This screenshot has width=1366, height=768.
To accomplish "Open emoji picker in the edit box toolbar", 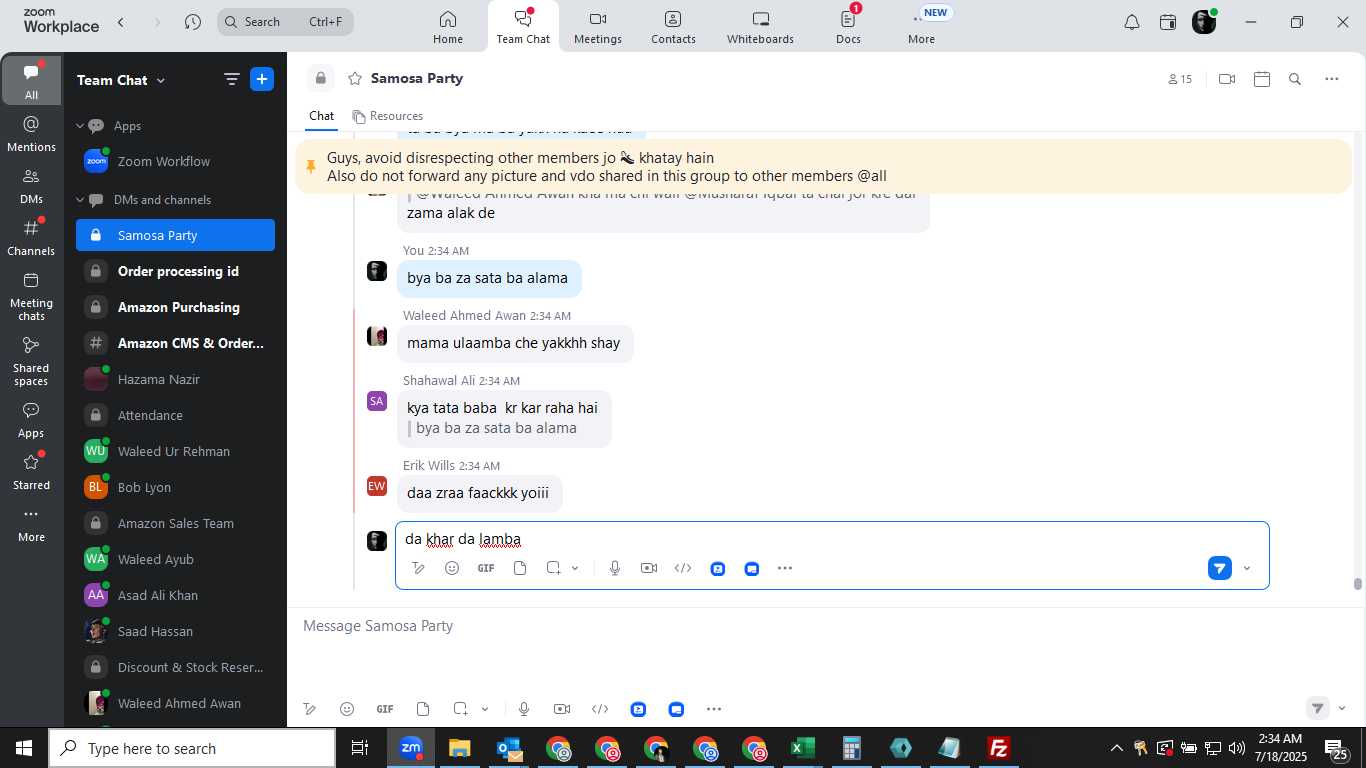I will [452, 568].
